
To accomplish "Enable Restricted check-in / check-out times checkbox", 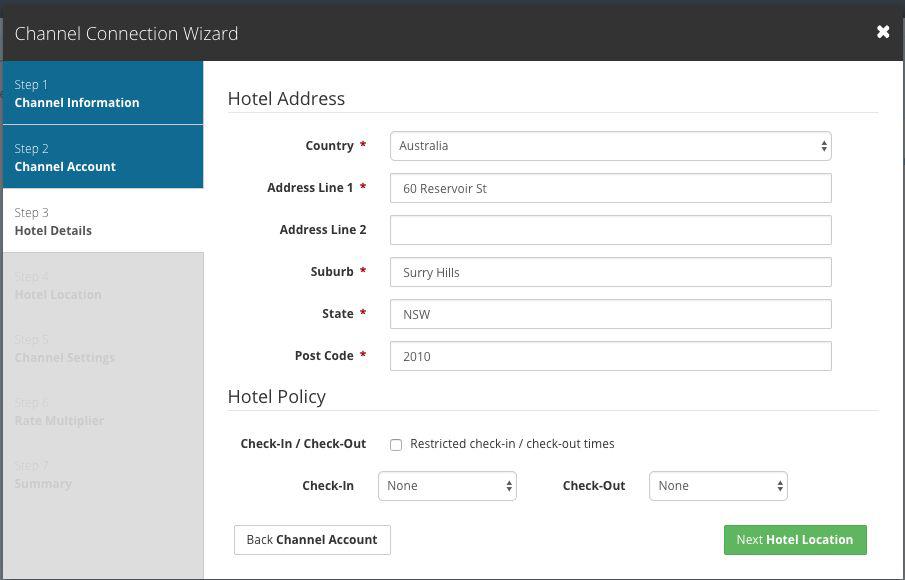I will (x=396, y=445).
